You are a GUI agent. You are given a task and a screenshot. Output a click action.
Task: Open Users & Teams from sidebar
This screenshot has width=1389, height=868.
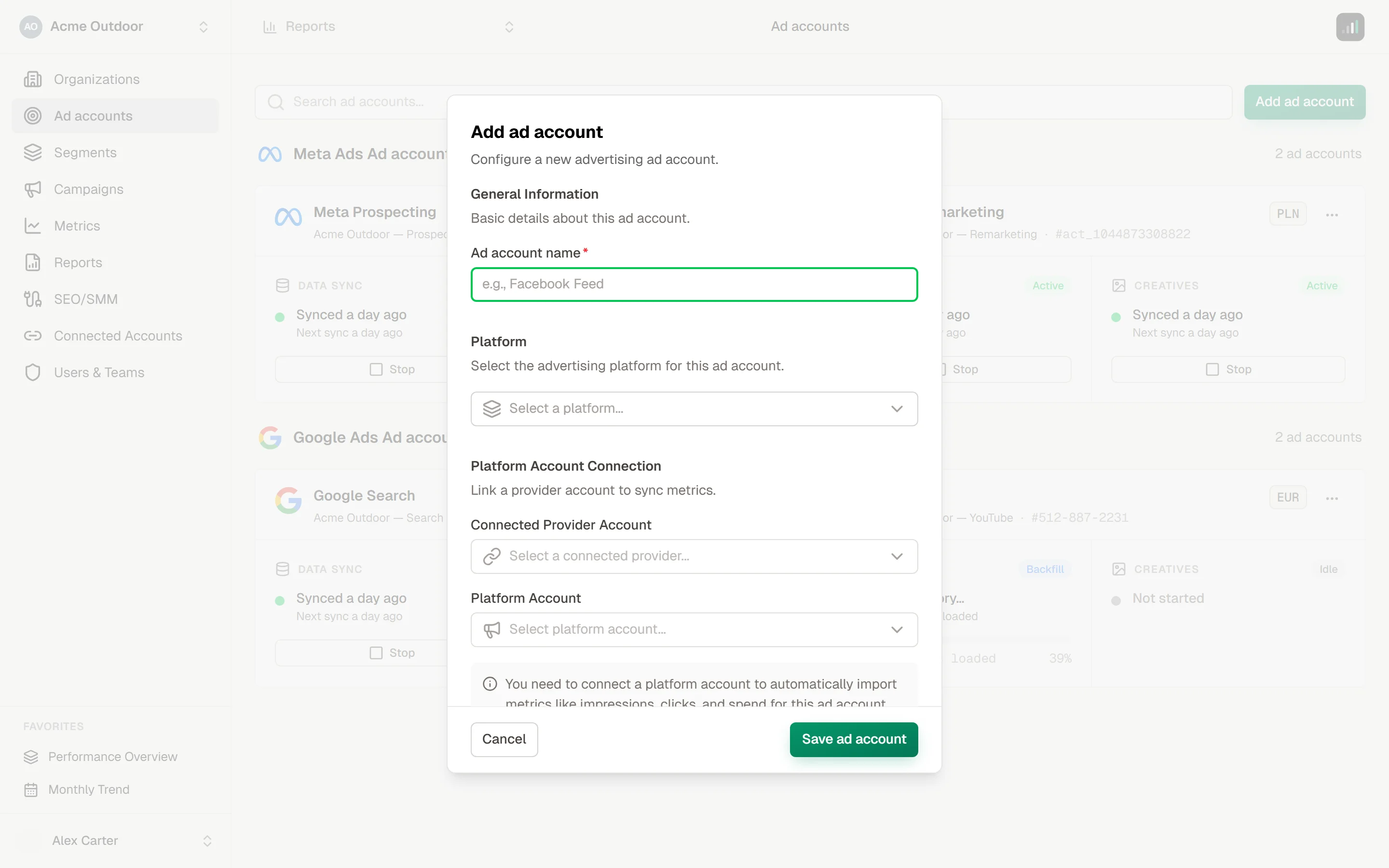click(x=115, y=373)
